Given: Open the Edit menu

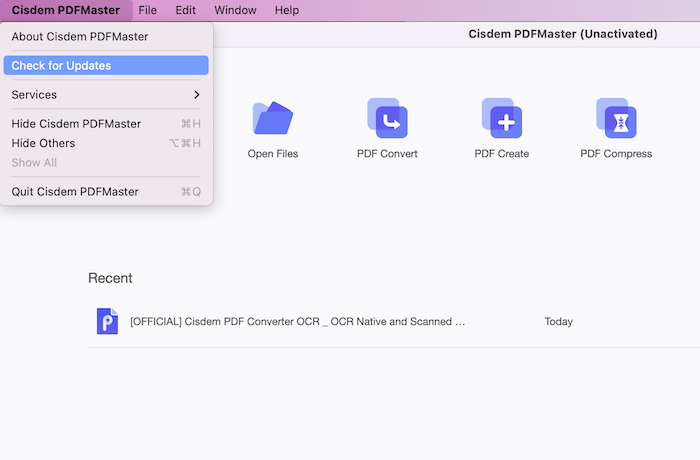Looking at the screenshot, I should click(x=185, y=10).
